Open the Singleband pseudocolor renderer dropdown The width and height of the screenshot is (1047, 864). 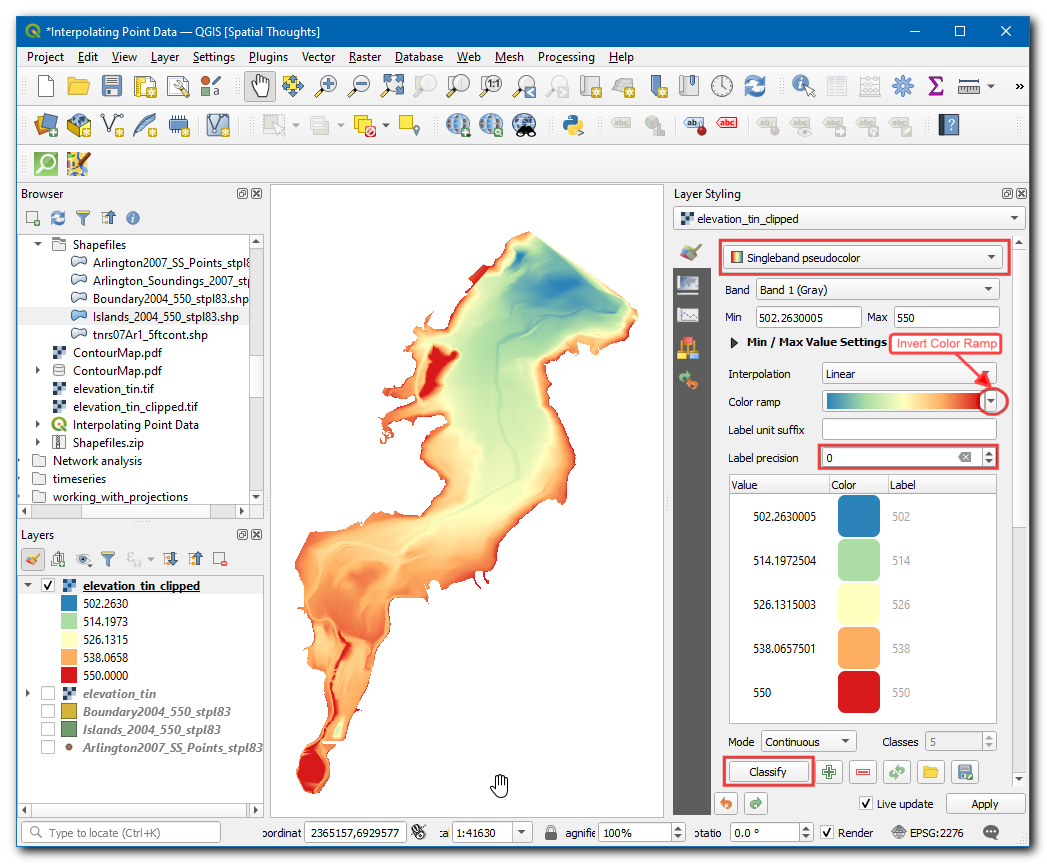(863, 258)
